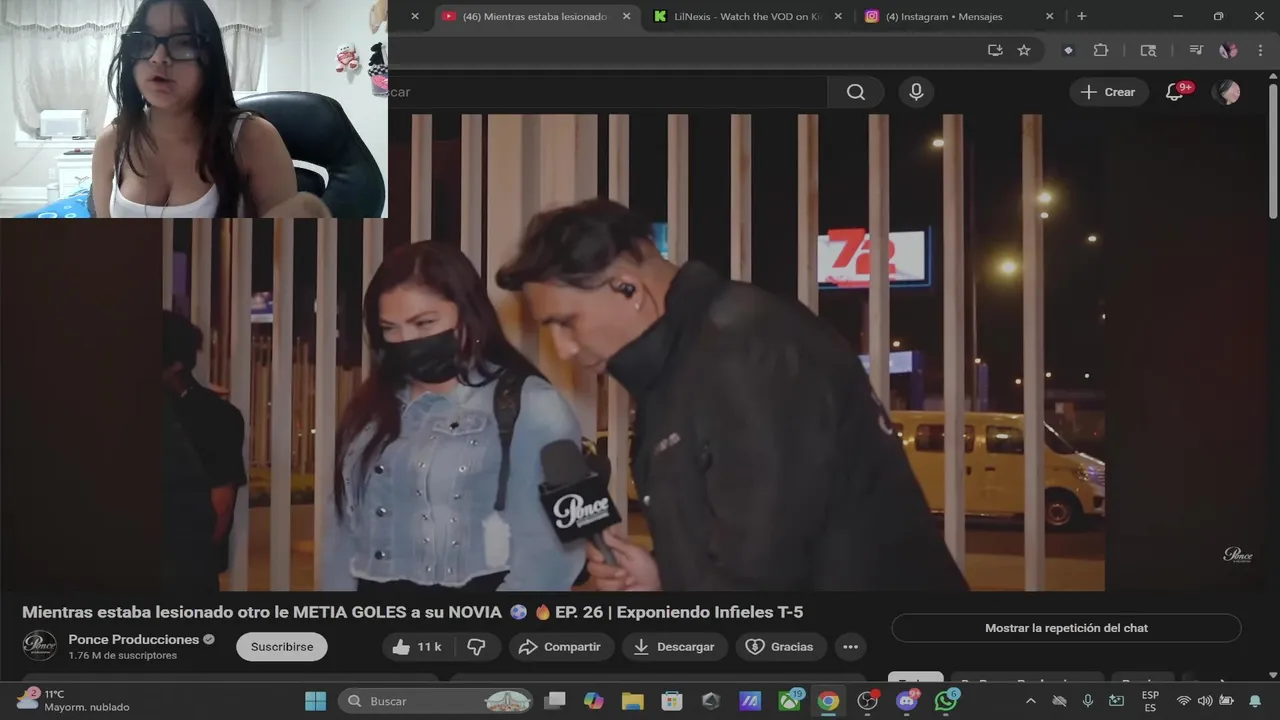Open WhatsApp from the taskbar

click(x=946, y=701)
